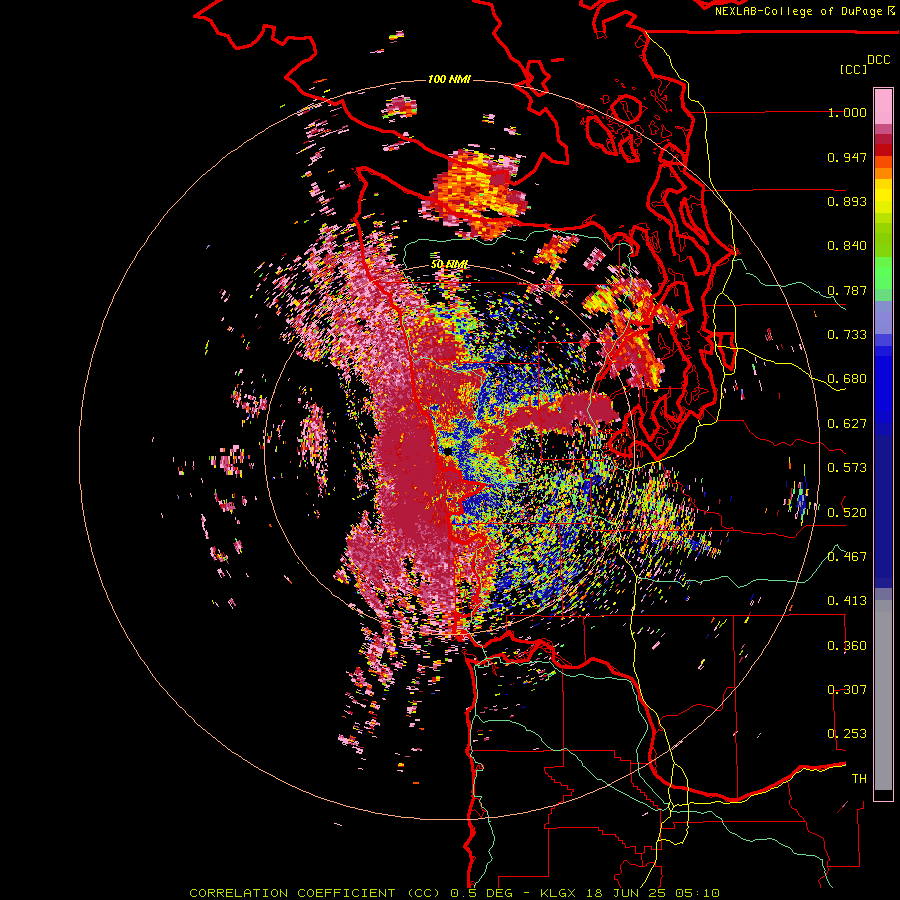
Task: Click the TH label beside the color bar
Action: click(x=859, y=778)
